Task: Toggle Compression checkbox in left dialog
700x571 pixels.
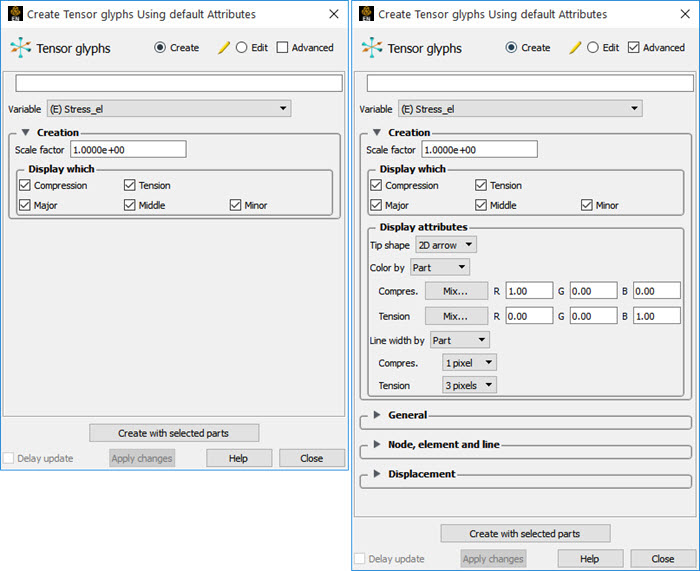Action: tap(25, 185)
